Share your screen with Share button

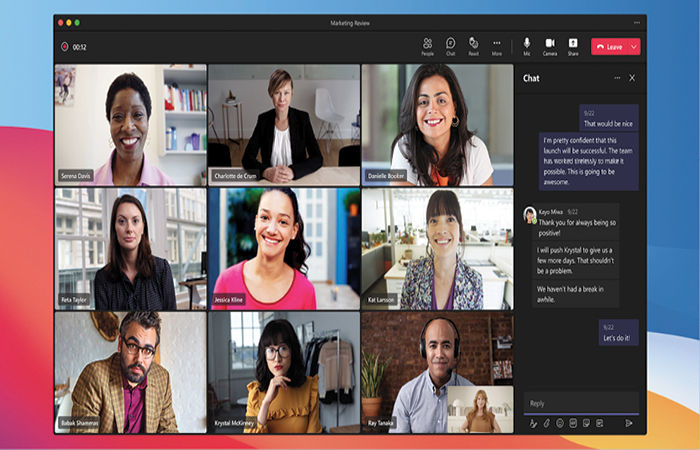[573, 45]
